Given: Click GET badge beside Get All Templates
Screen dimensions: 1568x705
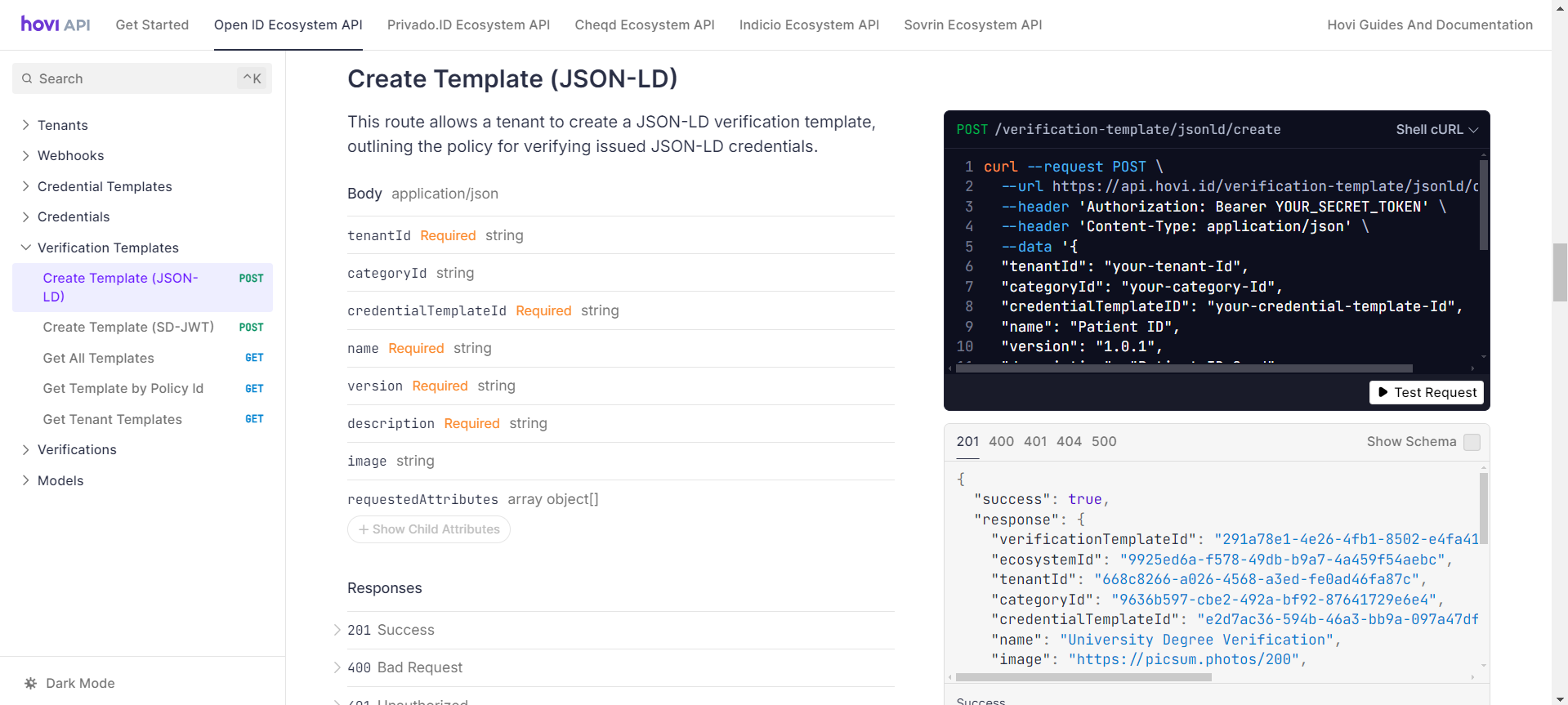Looking at the screenshot, I should (254, 358).
